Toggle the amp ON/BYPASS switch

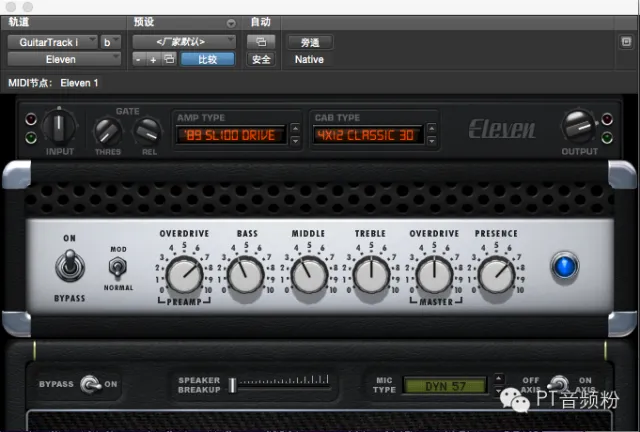click(70, 267)
